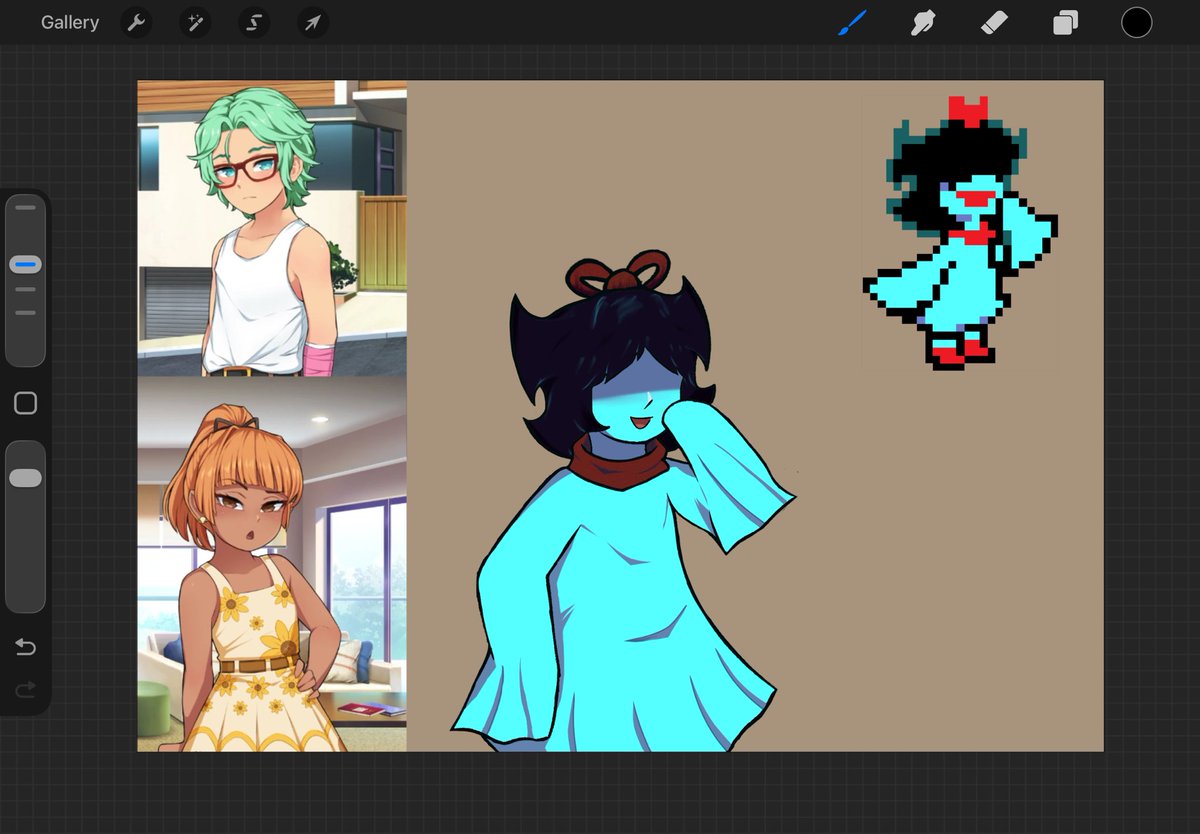Click the pixel-art sprite reference
This screenshot has height=834, width=1200.
(961, 233)
